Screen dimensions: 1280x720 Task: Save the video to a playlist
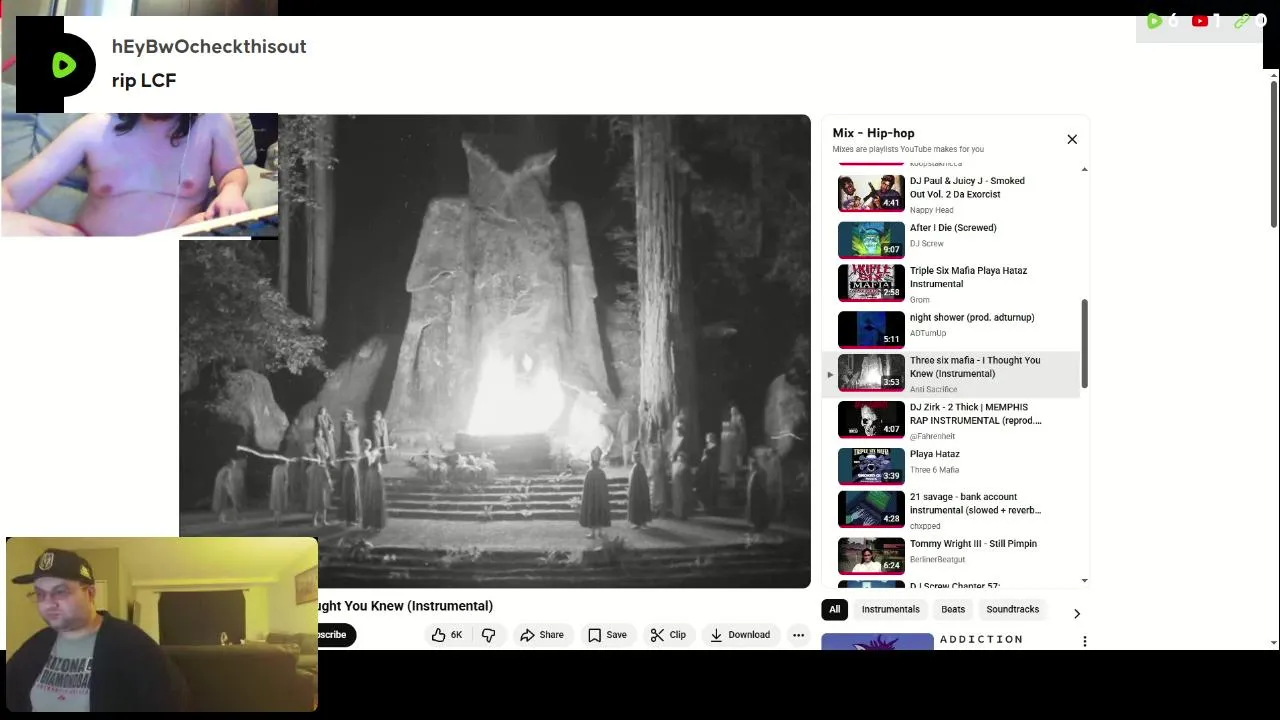tap(607, 635)
